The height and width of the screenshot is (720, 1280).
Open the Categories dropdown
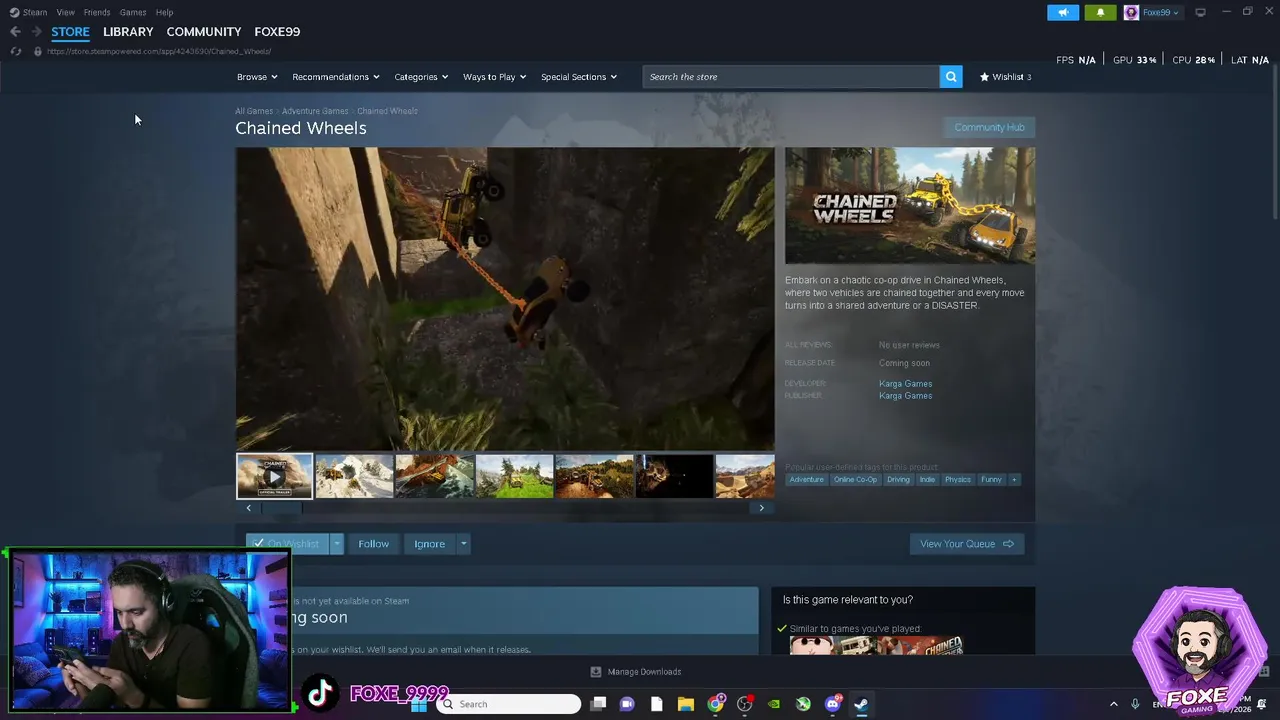pyautogui.click(x=421, y=77)
